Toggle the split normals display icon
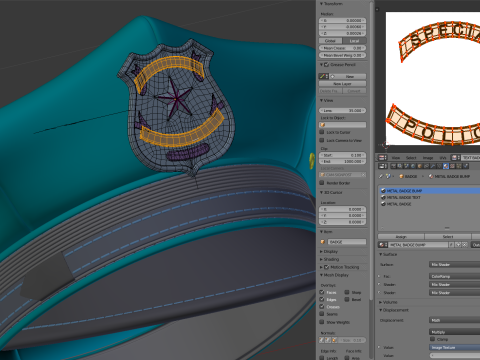The height and width of the screenshot is (360, 480). pyautogui.click(x=328, y=340)
